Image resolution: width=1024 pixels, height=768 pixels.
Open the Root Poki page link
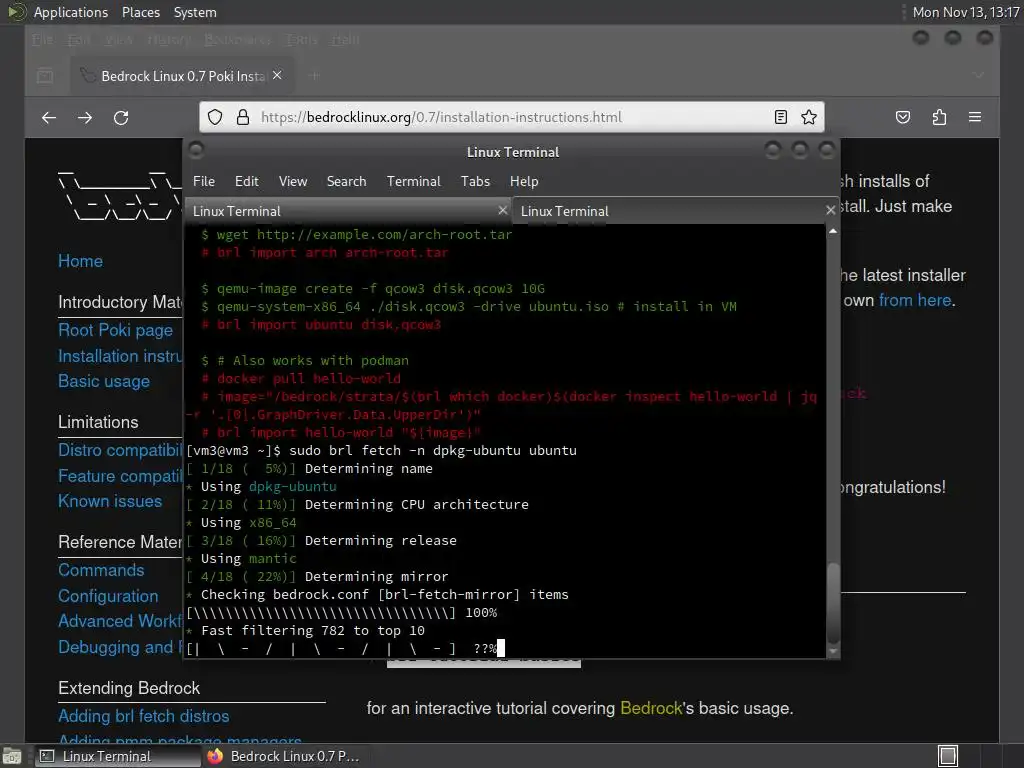click(116, 330)
